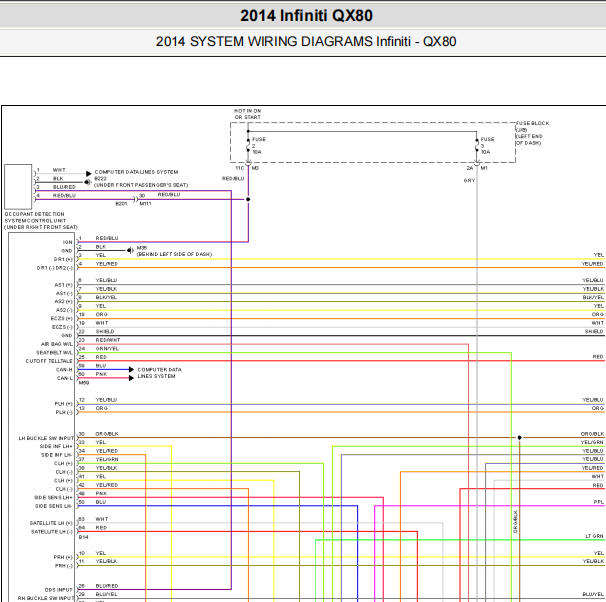The width and height of the screenshot is (606, 602).
Task: Select the 'BLU' wire label at pin 59
Action: 101,366
